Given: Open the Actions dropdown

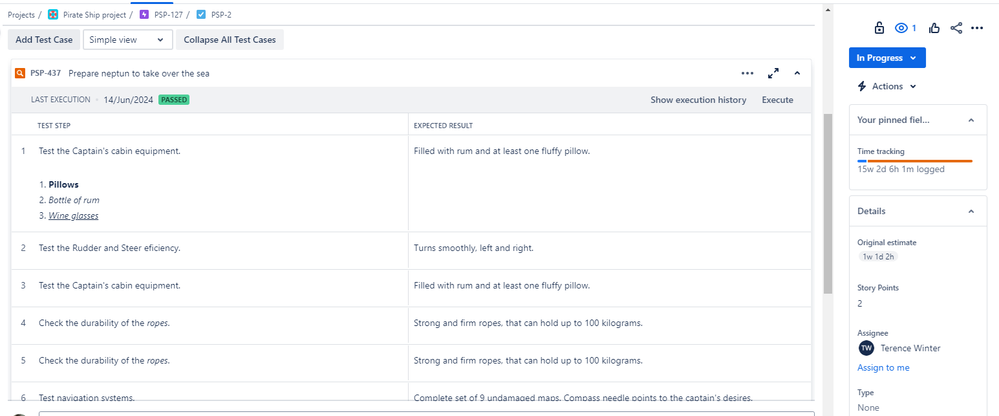Looking at the screenshot, I should tap(886, 86).
